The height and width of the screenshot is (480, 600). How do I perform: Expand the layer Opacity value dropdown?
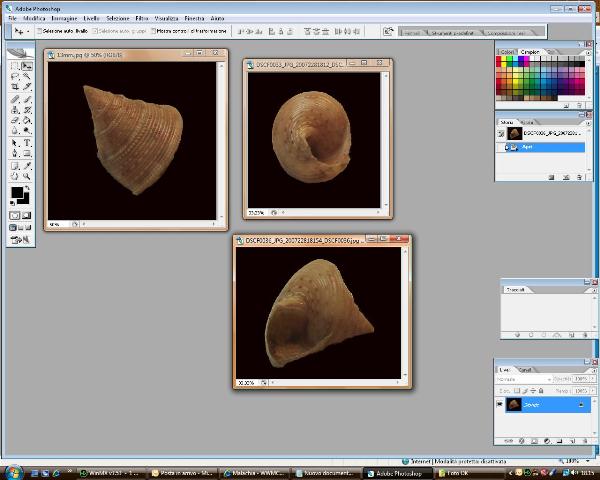click(591, 380)
